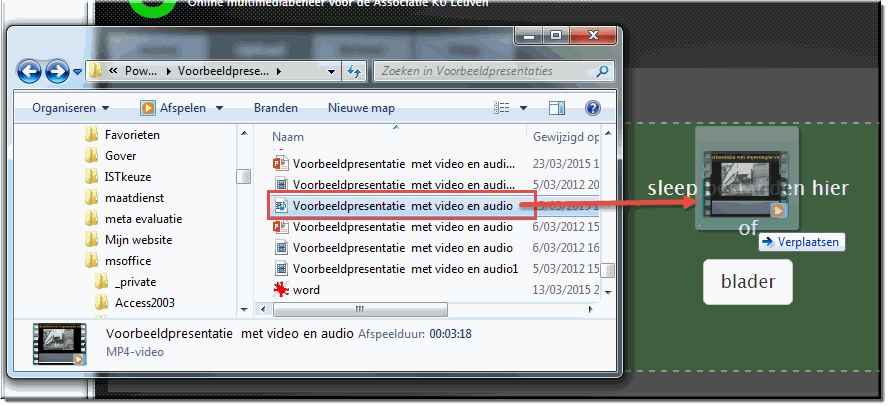Expand the Afspelen dropdown arrow
The image size is (889, 407).
(x=219, y=108)
